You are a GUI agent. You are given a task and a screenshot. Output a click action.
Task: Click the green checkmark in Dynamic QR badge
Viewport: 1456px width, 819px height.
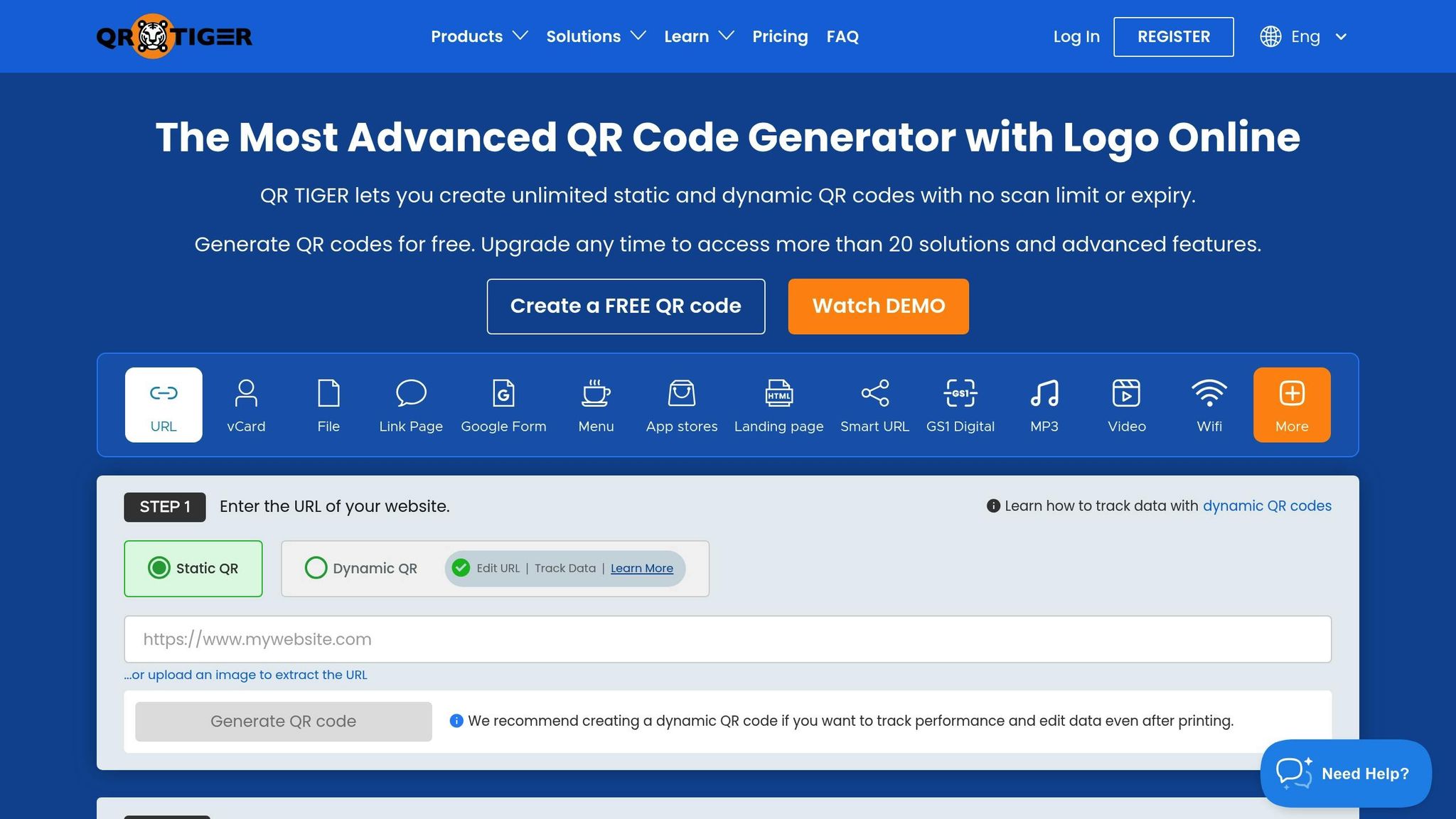[x=461, y=568]
